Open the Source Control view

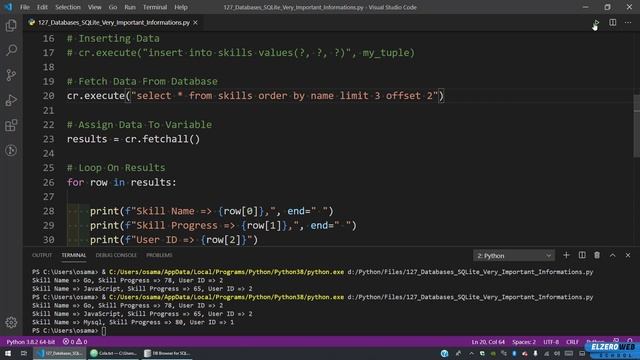coord(11,75)
